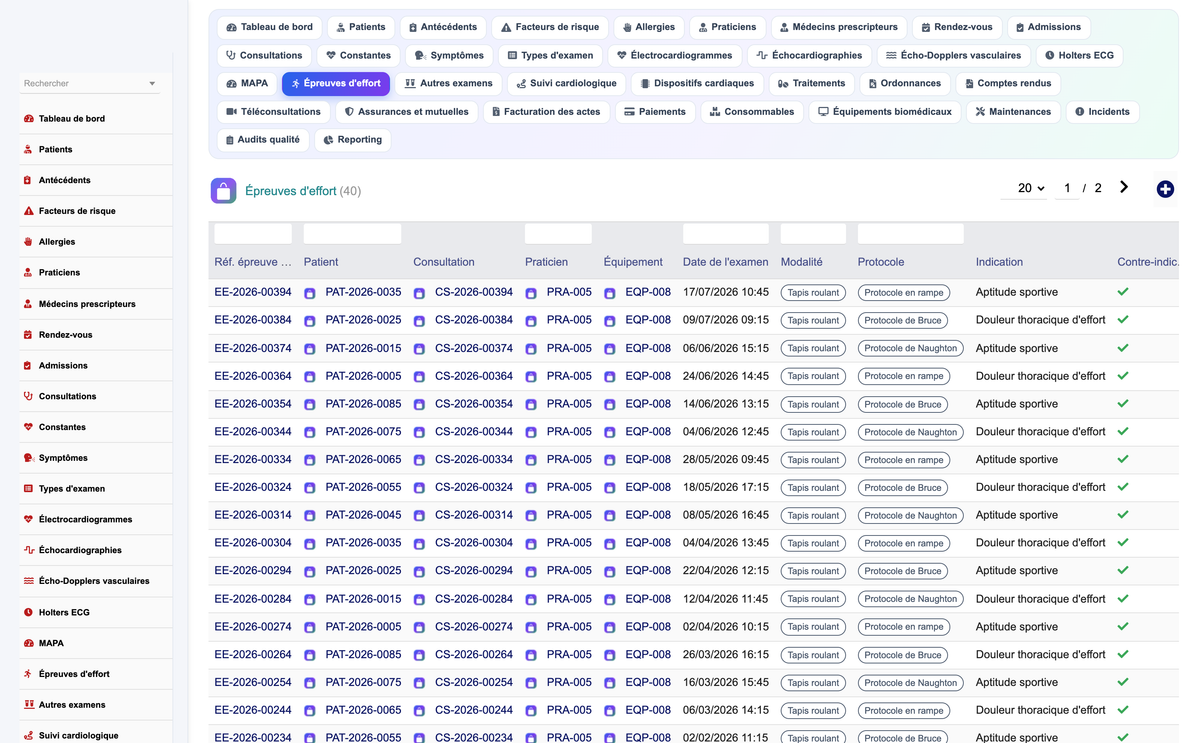This screenshot has width=1200, height=743.
Task: Open record link EE-2026-00394
Action: (253, 292)
